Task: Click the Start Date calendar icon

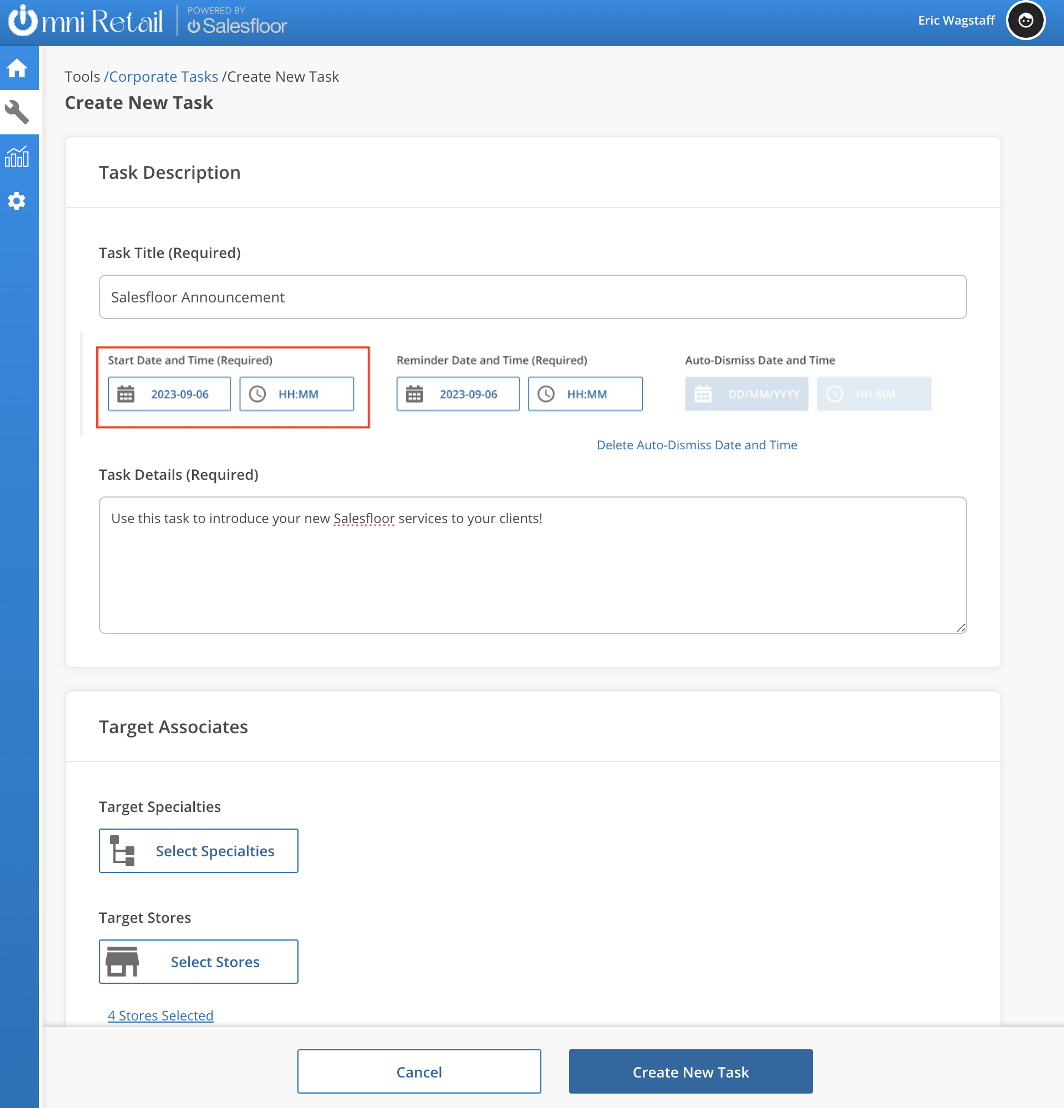Action: pyautogui.click(x=126, y=394)
